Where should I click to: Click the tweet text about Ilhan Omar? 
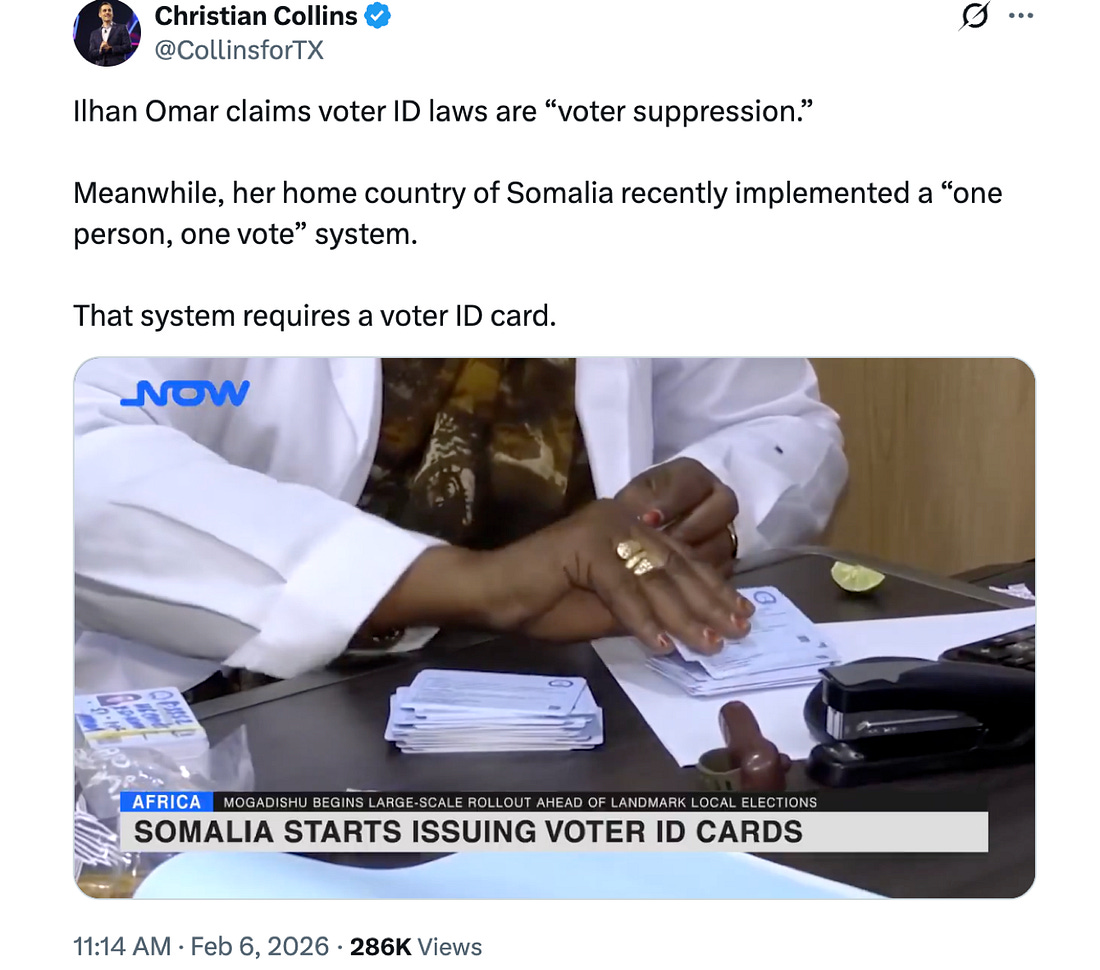pyautogui.click(x=443, y=112)
